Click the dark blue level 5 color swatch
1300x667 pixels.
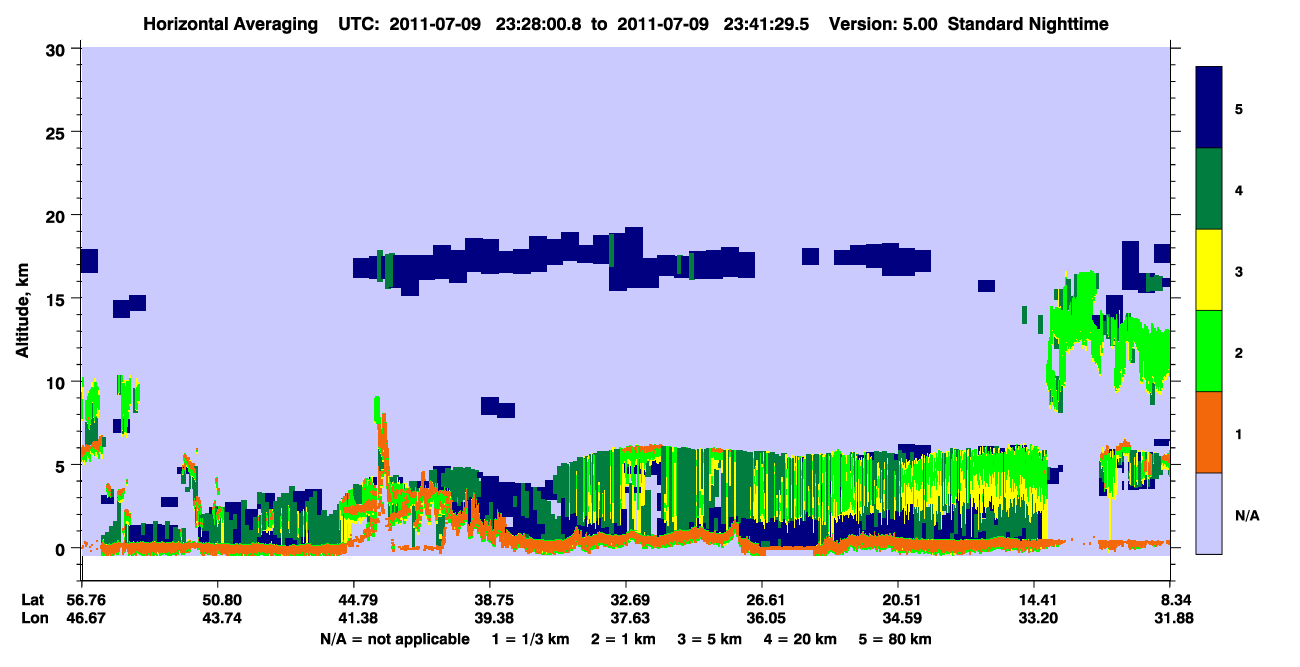(x=1209, y=107)
